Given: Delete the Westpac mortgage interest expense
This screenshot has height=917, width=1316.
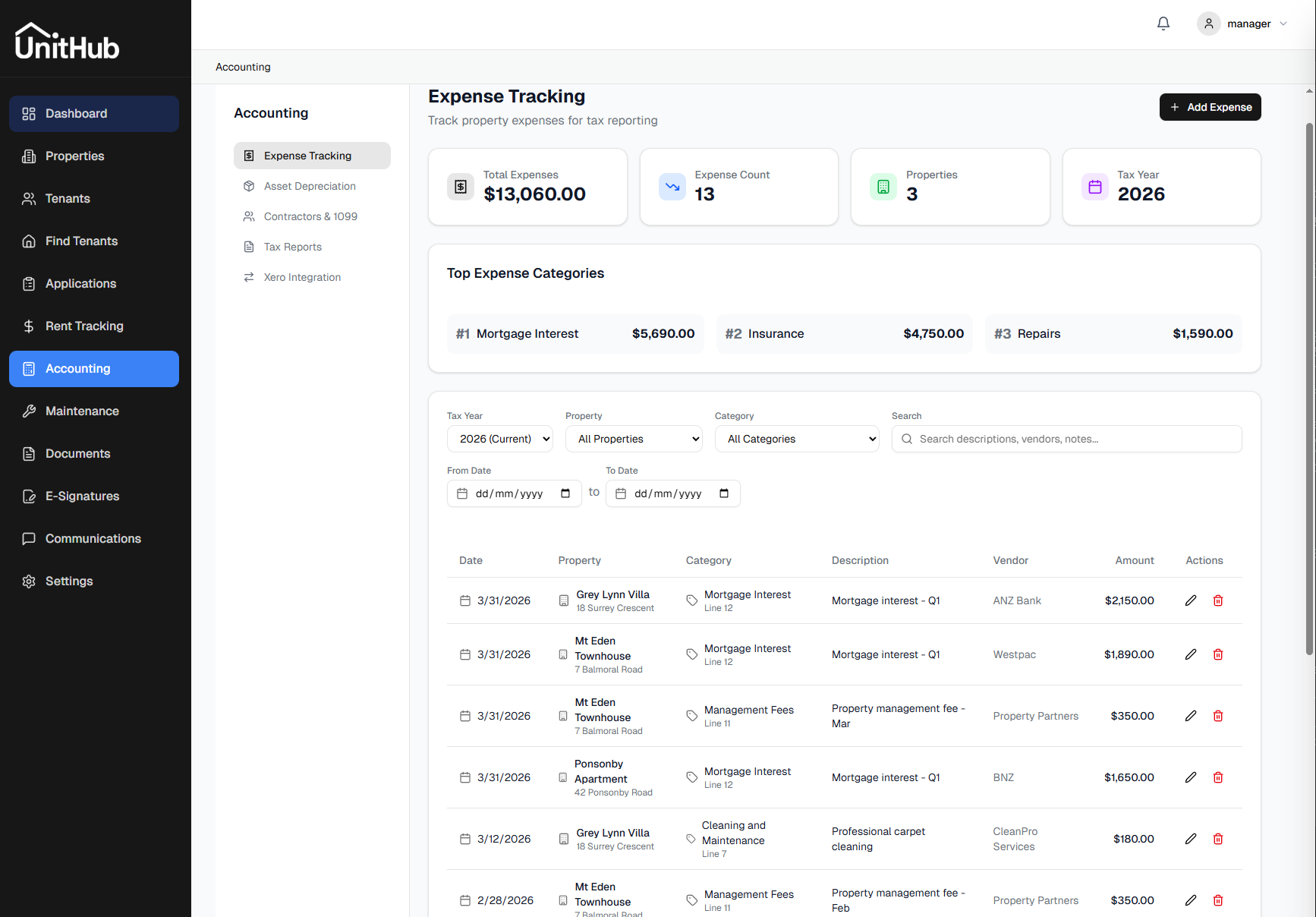Looking at the screenshot, I should pos(1218,654).
